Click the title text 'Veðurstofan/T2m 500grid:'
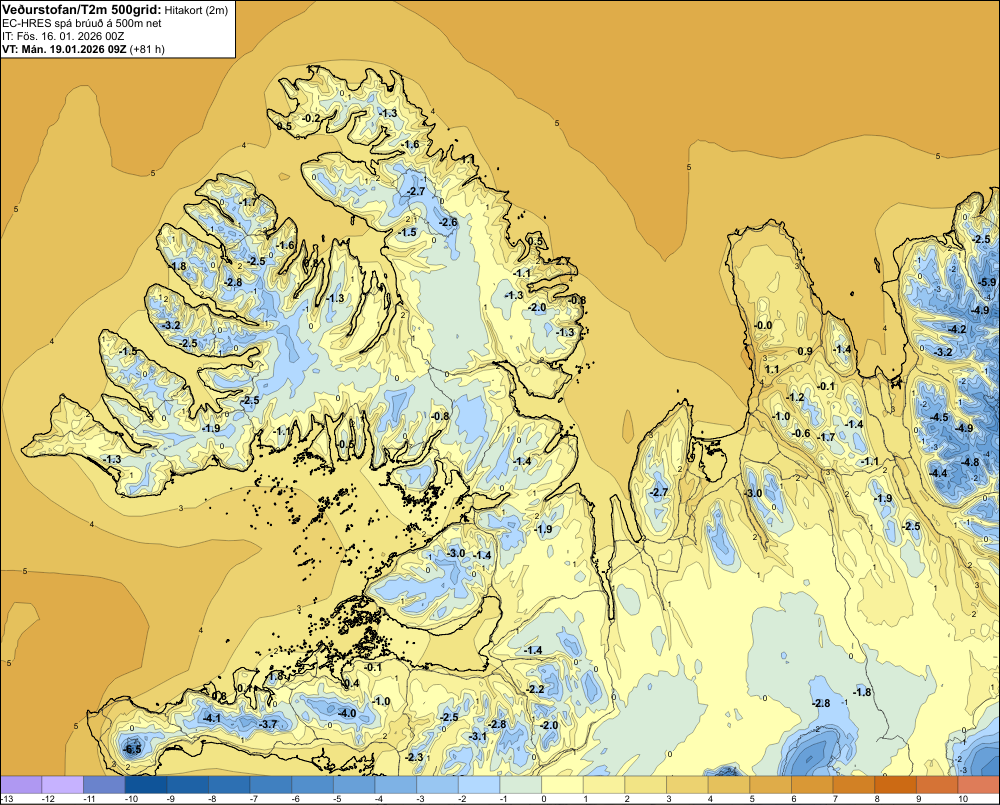 pos(82,10)
